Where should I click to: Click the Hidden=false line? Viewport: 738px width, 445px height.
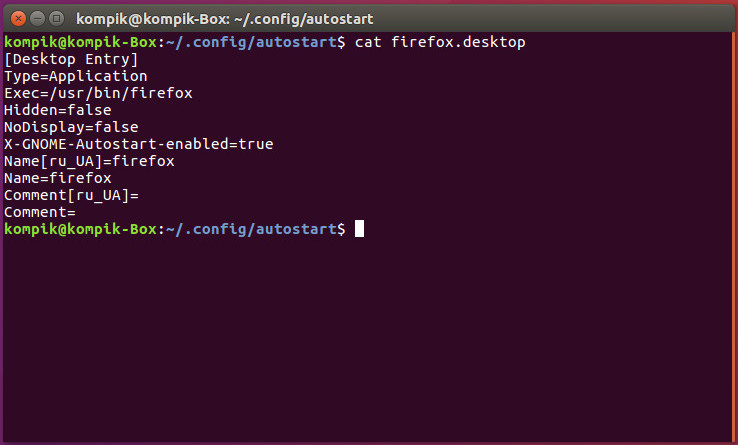coord(58,110)
